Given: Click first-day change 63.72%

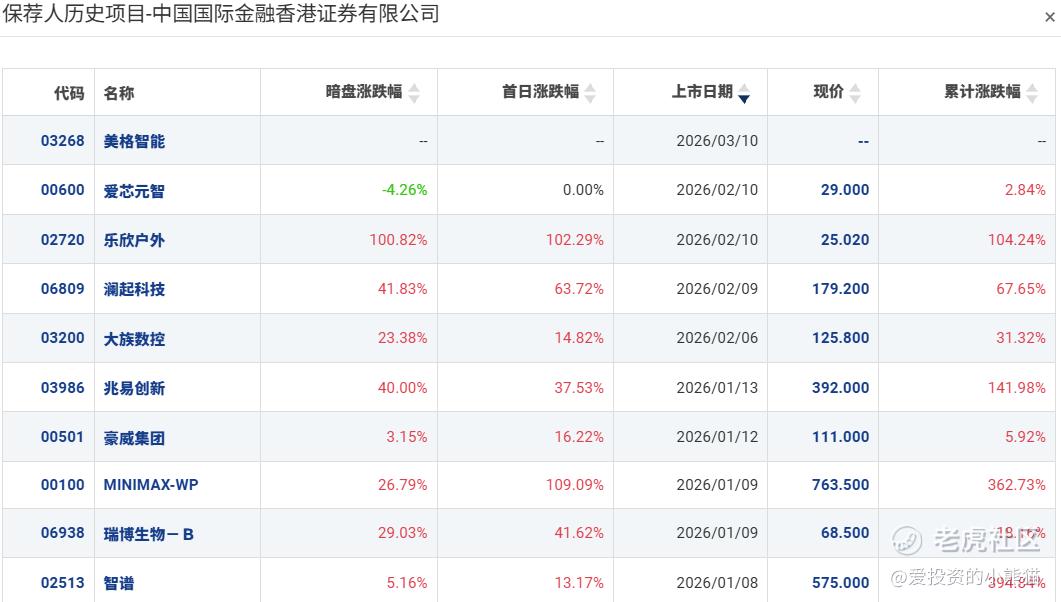Looking at the screenshot, I should 579,289.
